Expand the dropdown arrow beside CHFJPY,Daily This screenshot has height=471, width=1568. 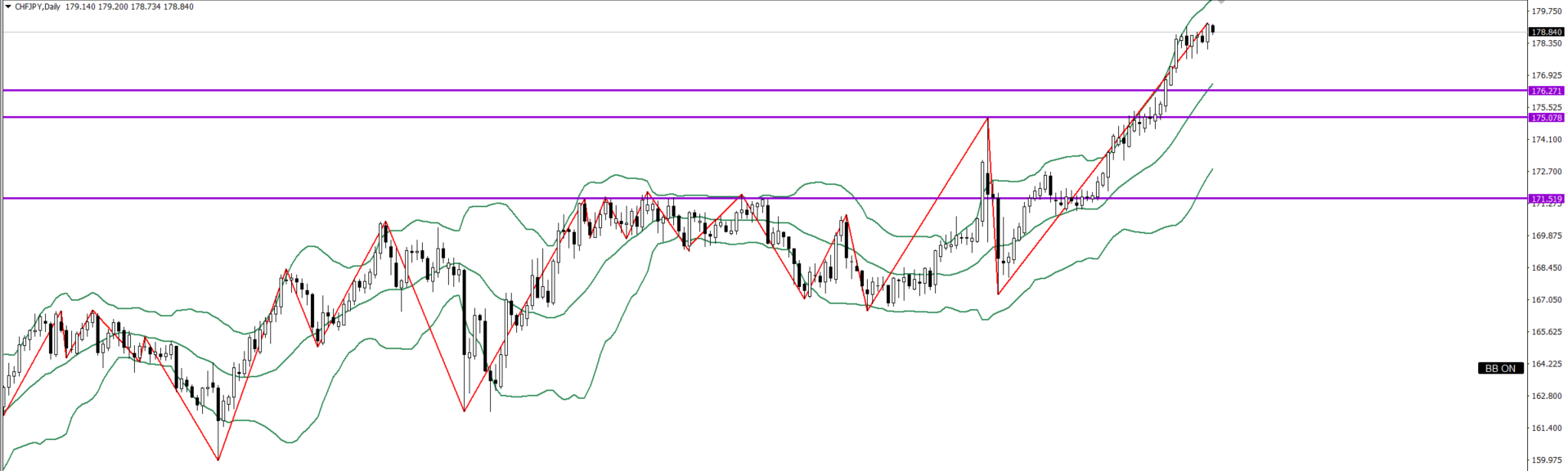(8, 7)
